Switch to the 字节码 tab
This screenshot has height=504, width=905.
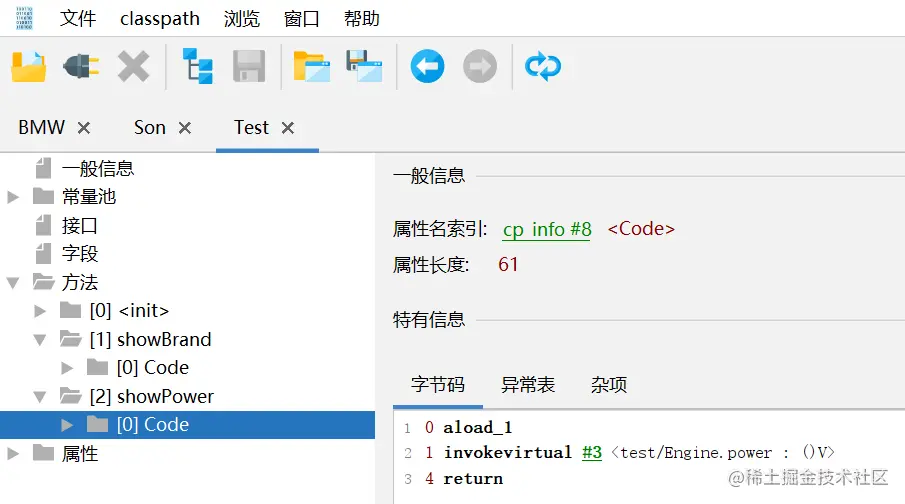coord(437,384)
